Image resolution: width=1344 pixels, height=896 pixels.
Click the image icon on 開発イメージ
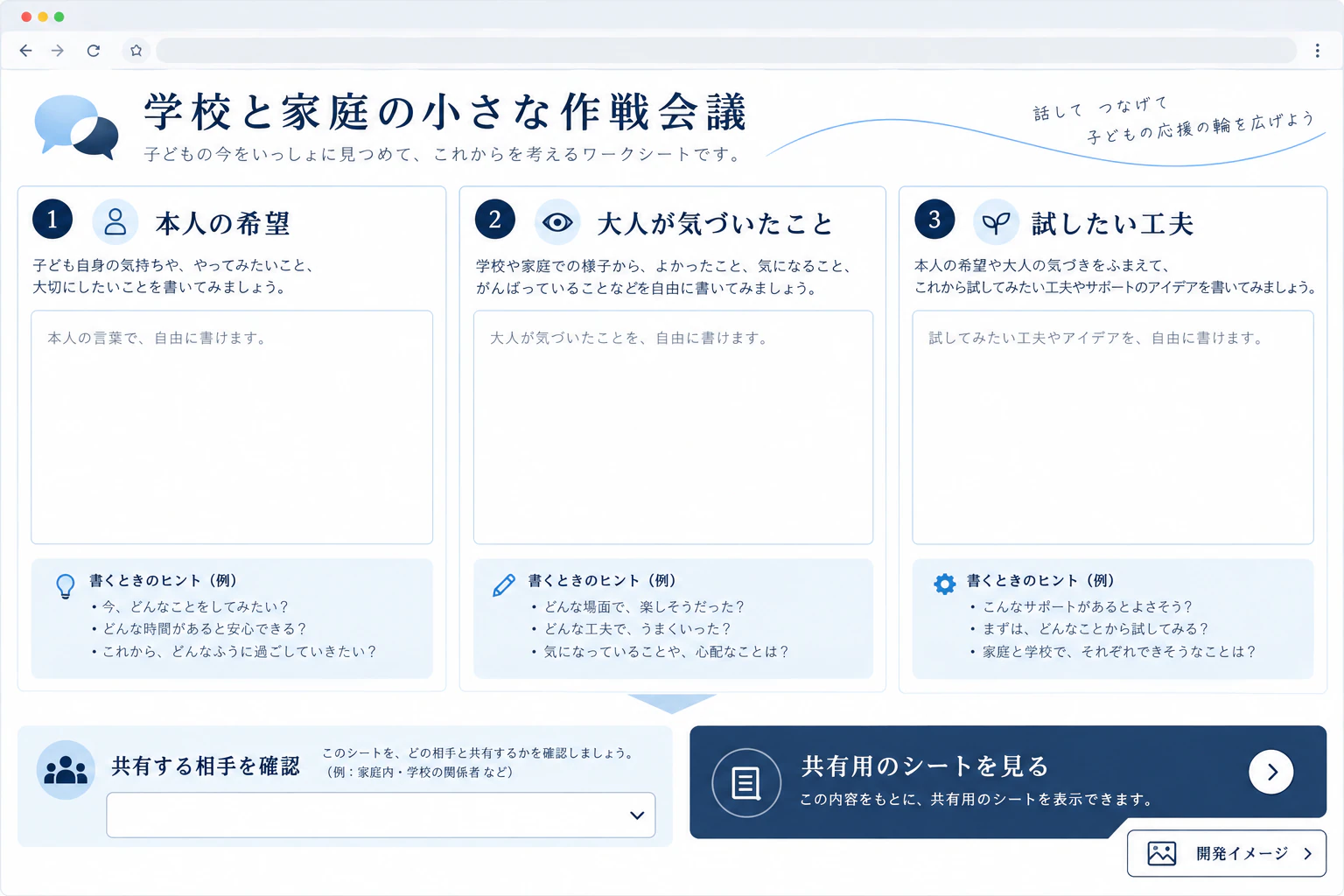point(1161,853)
